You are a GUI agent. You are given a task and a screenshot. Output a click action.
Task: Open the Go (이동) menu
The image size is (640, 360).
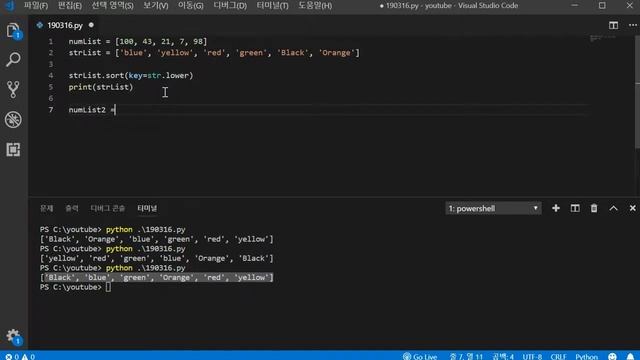(x=191, y=6)
